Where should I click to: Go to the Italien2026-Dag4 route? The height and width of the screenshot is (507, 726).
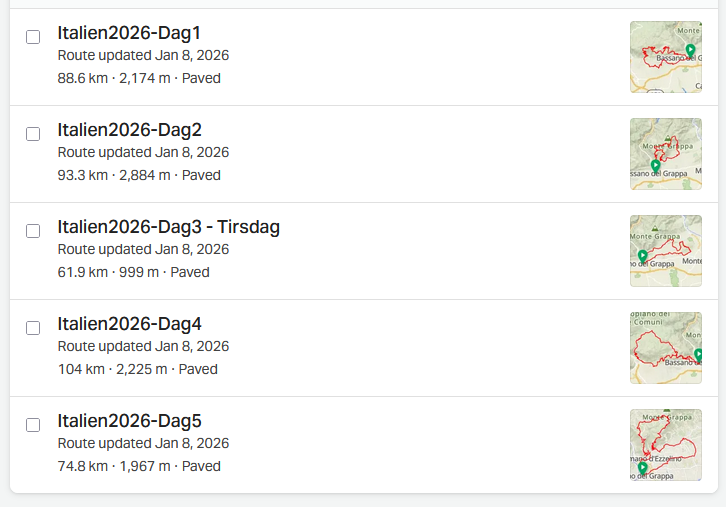(129, 324)
